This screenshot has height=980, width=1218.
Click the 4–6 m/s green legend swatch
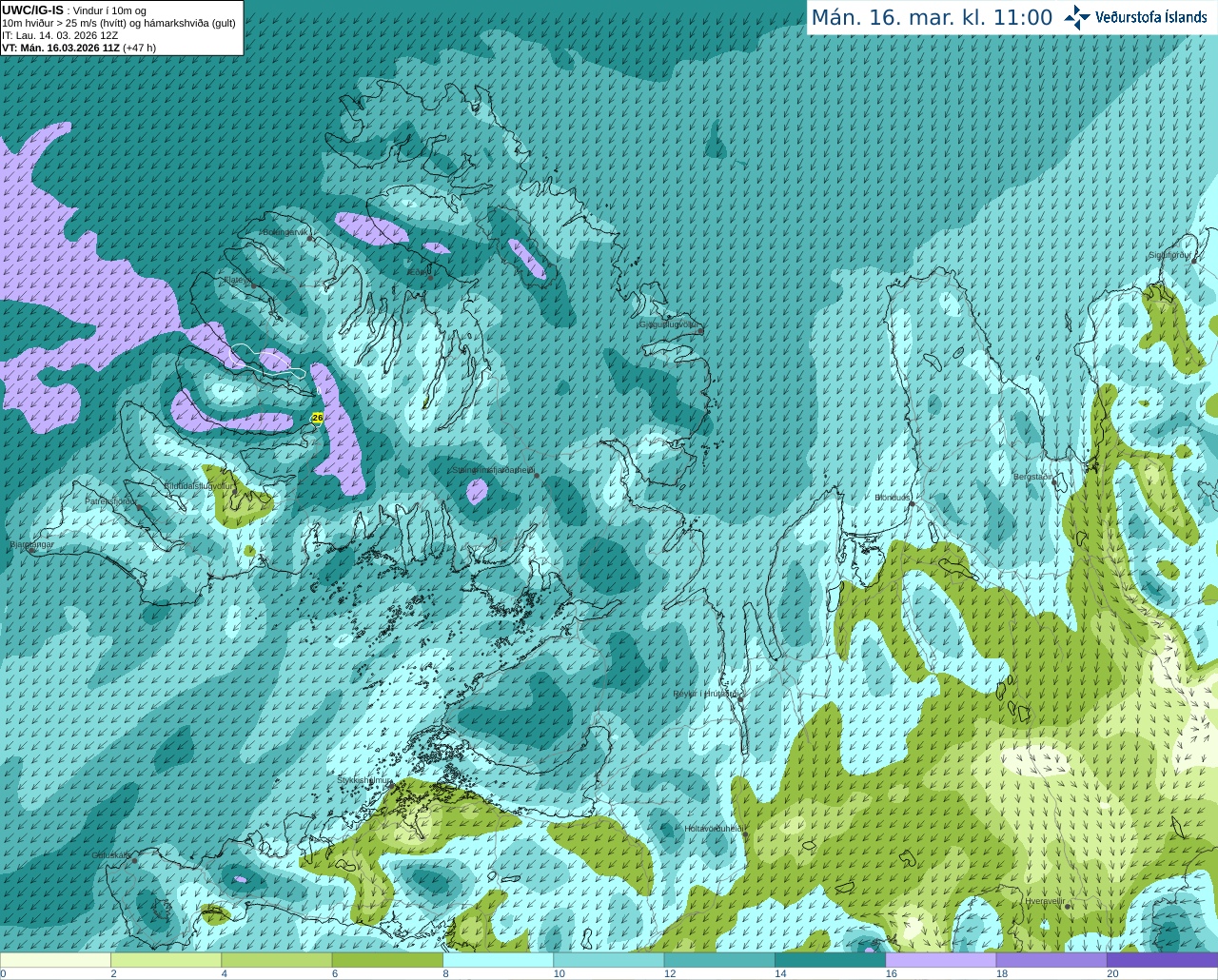276,959
